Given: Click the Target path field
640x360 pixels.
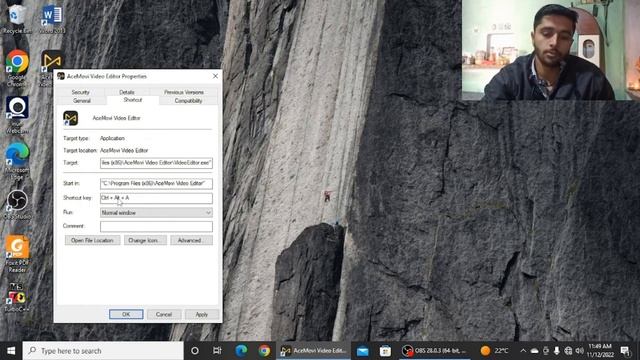Looking at the screenshot, I should pos(156,163).
